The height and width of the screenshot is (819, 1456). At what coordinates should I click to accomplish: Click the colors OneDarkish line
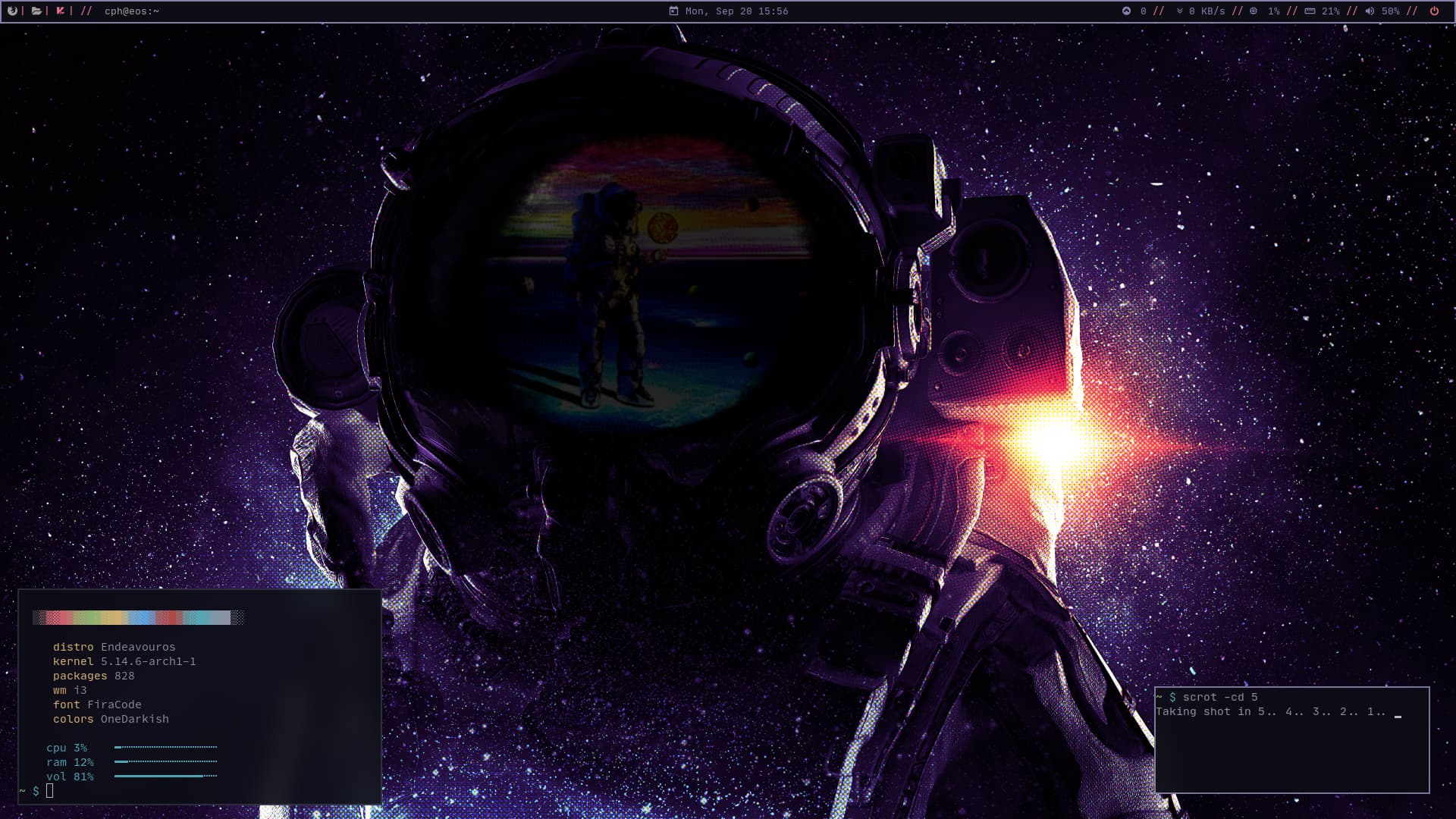[111, 719]
